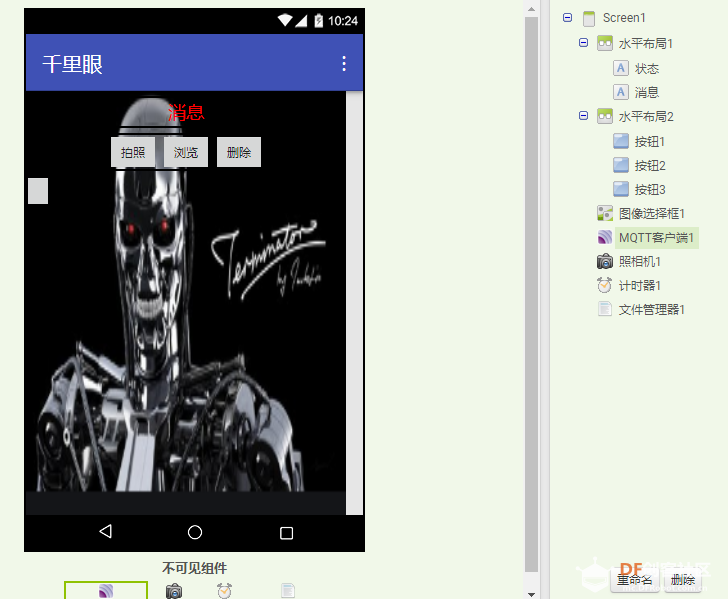
Task: Tap the Android home circle button
Action: (x=195, y=532)
